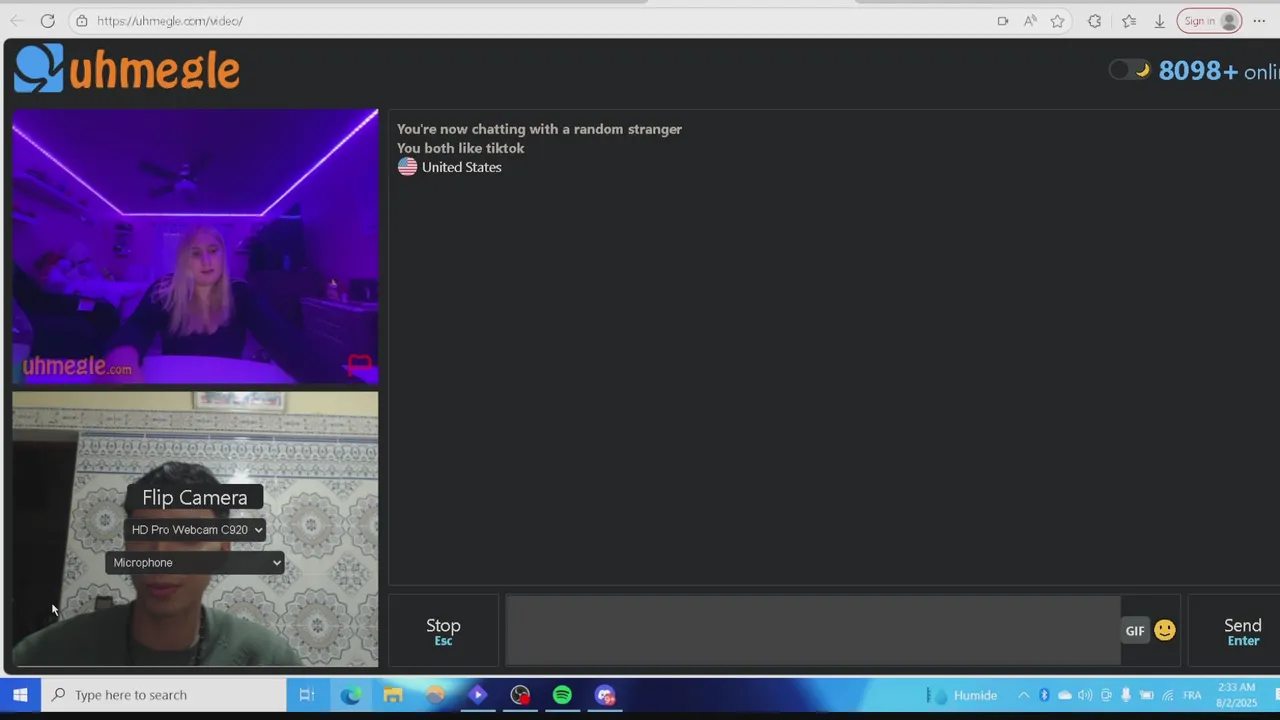Go back with browser back arrow
The image size is (1280, 720).
pos(16,21)
